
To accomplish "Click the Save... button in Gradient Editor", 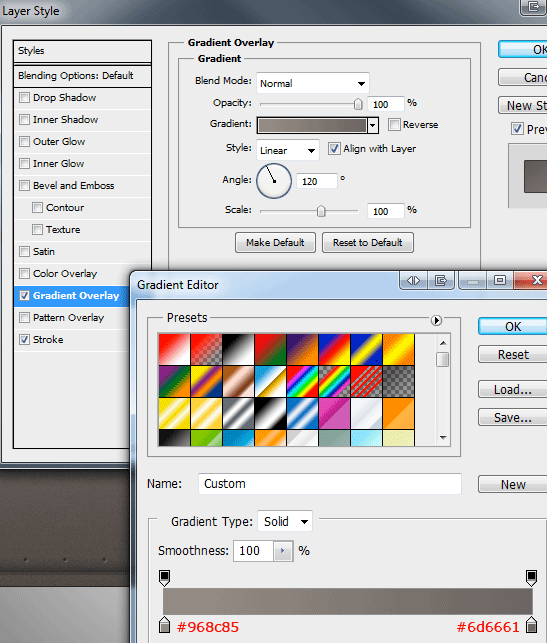I will point(513,417).
